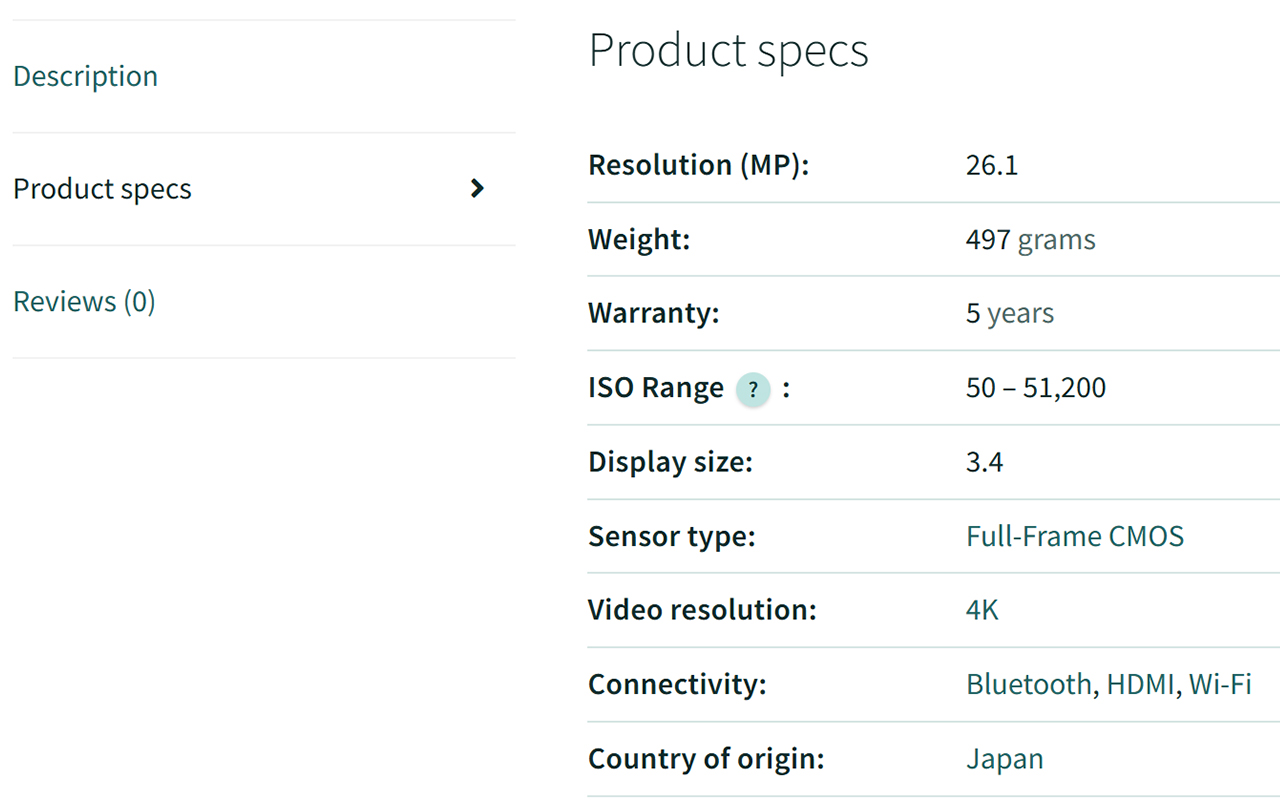This screenshot has height=800, width=1280.
Task: Click the Resolution (MP) spec label
Action: [697, 165]
